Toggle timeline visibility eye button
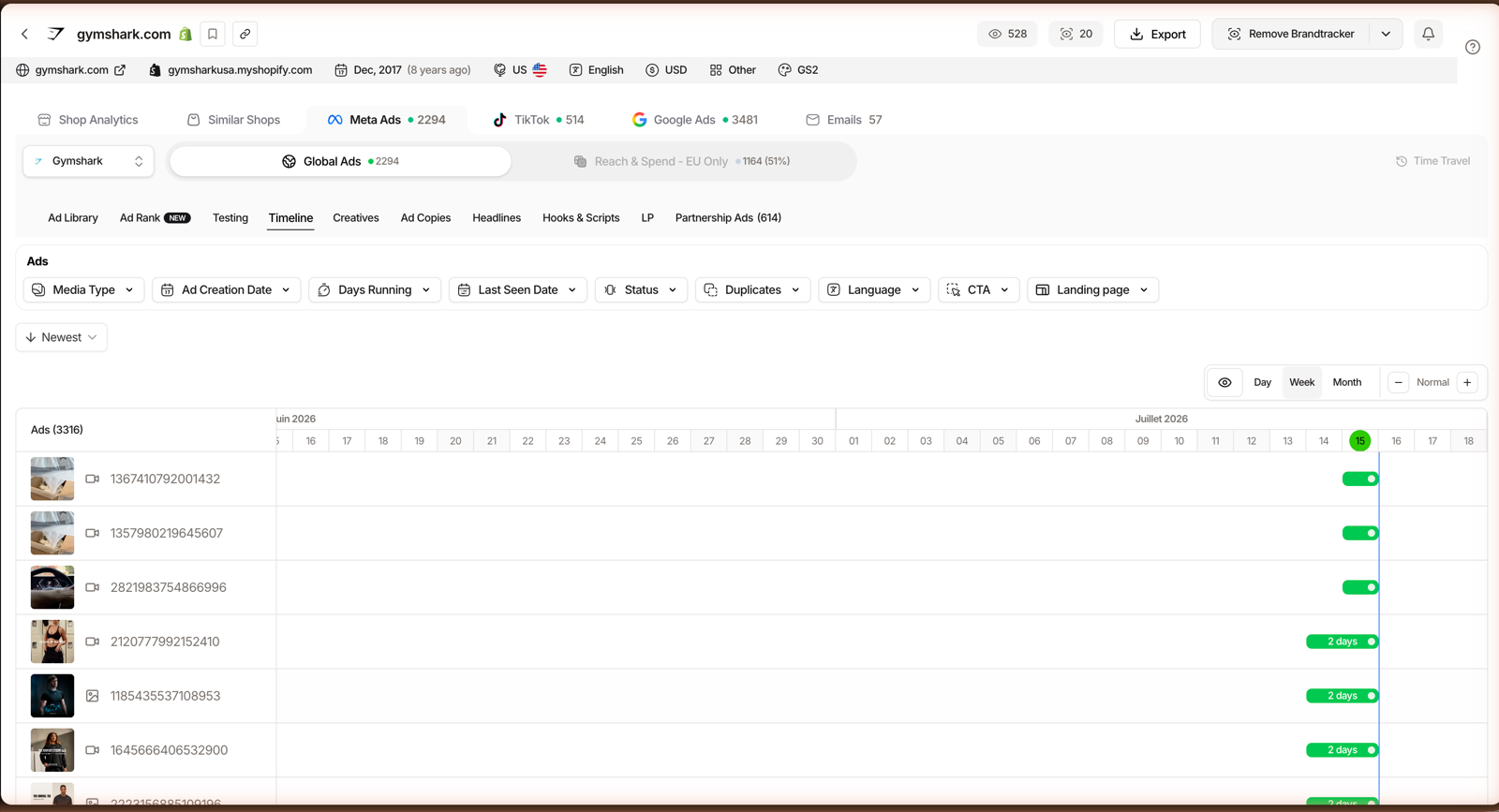Viewport: 1499px width, 812px height. click(x=1224, y=382)
